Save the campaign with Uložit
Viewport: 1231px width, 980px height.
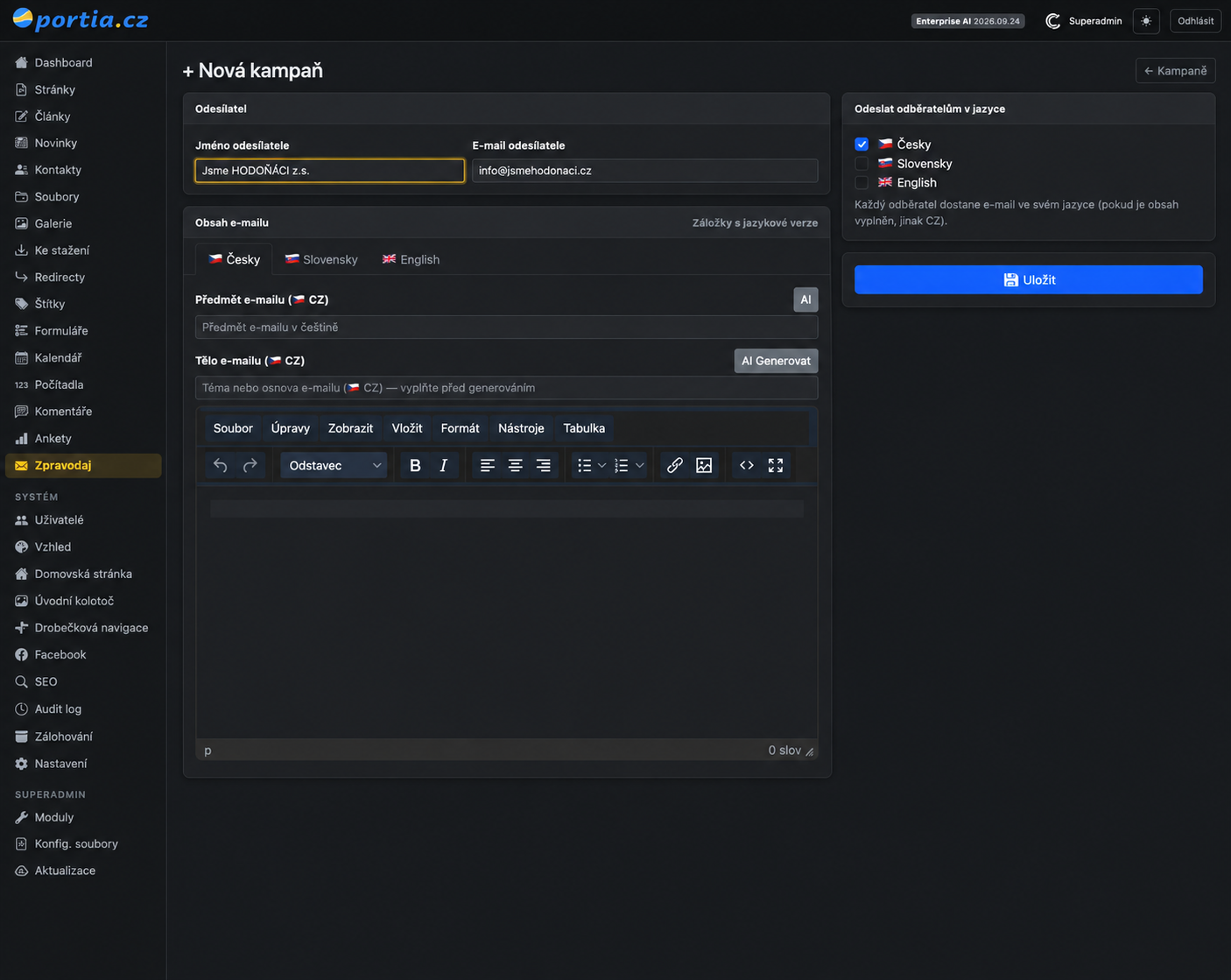pyautogui.click(x=1029, y=280)
